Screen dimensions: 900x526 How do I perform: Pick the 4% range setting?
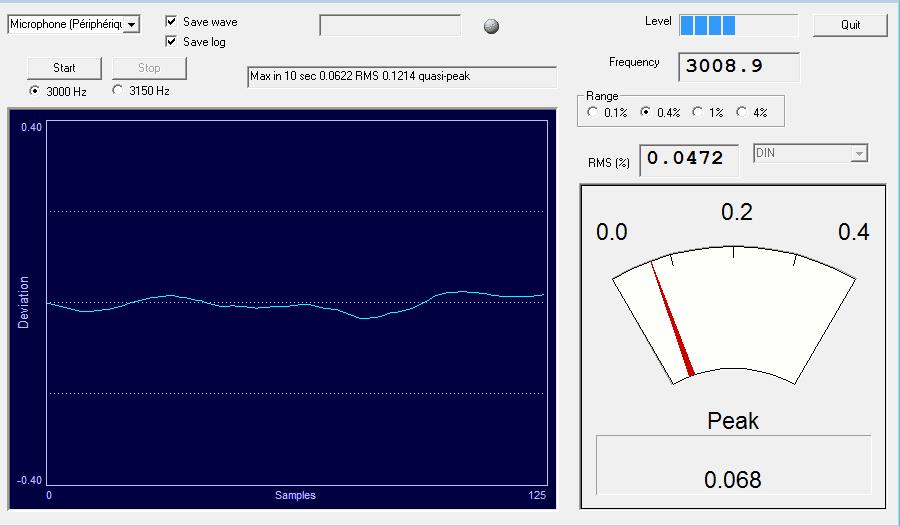(x=742, y=113)
